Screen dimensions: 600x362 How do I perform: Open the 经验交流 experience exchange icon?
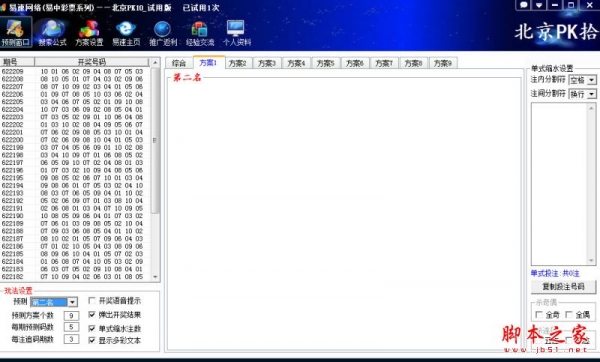tap(200, 33)
